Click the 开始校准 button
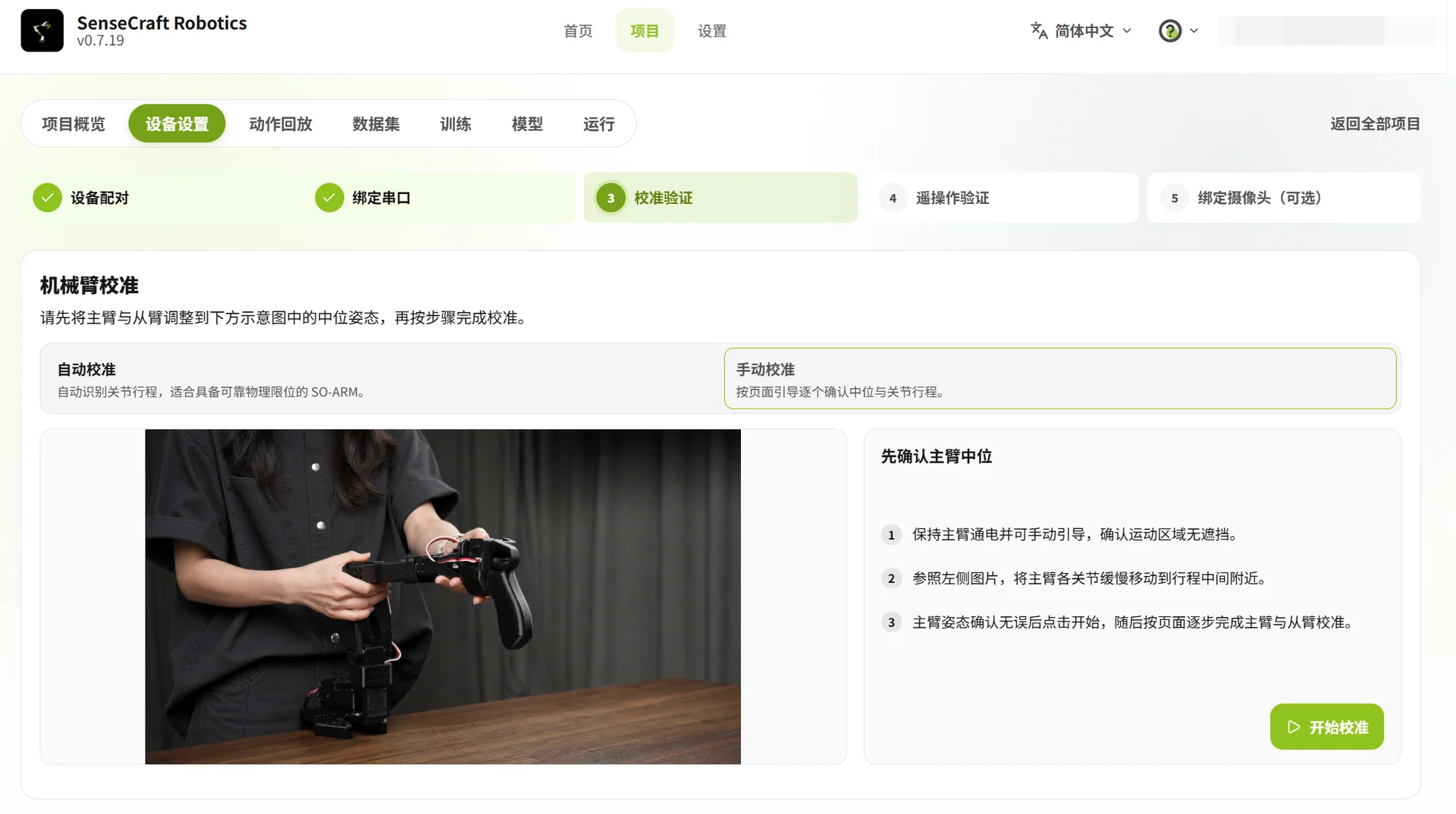This screenshot has width=1456, height=814. pos(1327,727)
